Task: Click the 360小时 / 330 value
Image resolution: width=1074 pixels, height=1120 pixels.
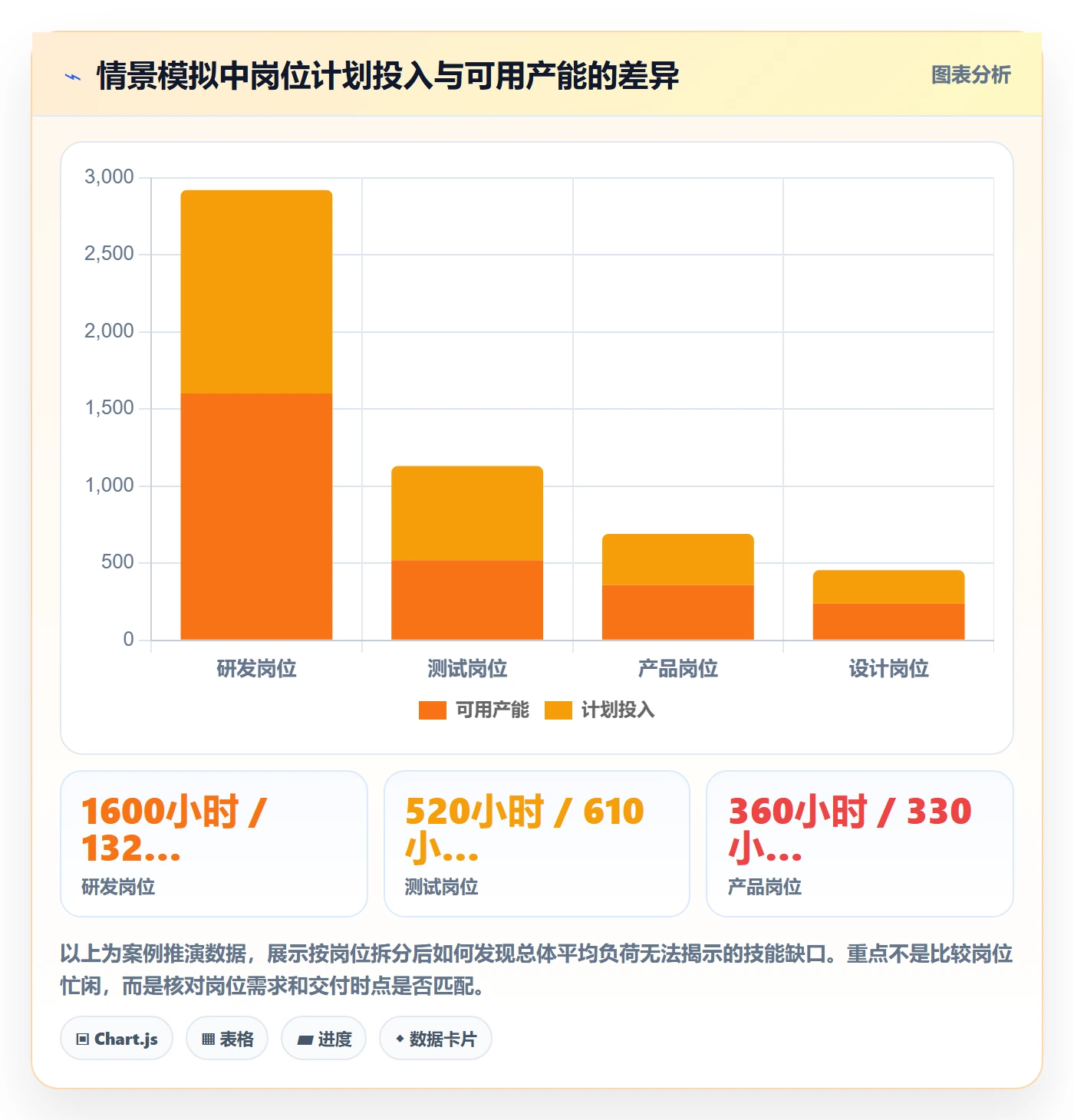Action: 850,830
